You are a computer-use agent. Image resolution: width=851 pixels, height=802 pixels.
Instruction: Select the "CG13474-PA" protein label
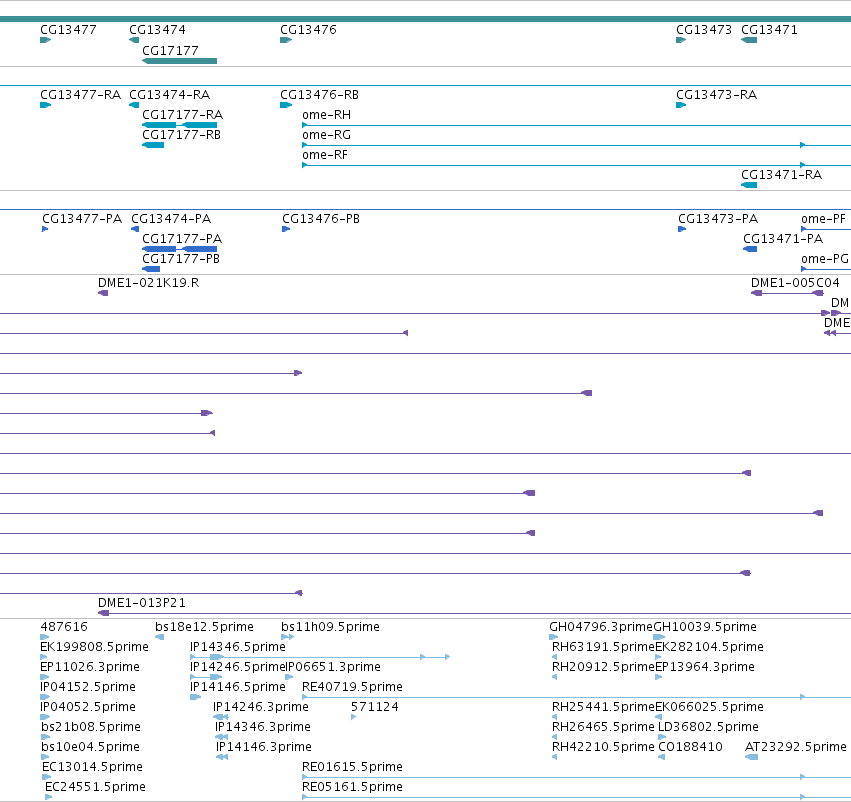(x=171, y=219)
